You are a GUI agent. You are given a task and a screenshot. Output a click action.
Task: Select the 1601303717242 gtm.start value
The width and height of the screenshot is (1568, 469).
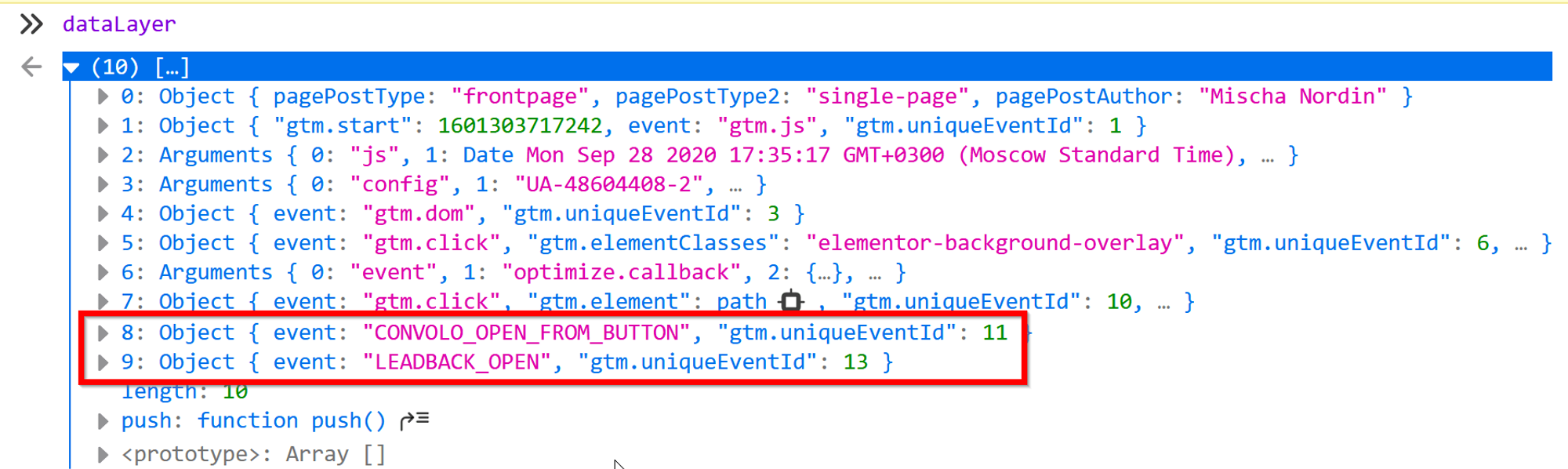(x=520, y=125)
